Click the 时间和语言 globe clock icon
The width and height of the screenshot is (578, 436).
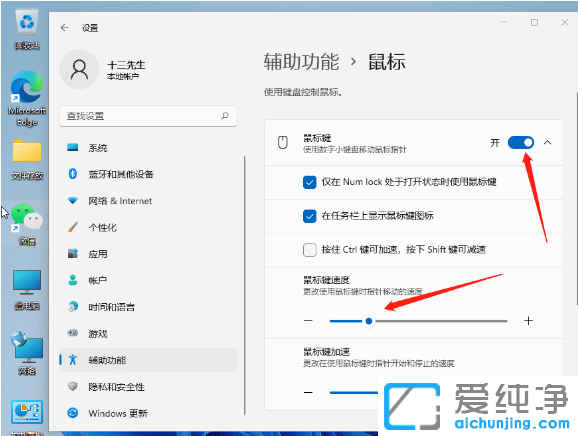[73, 307]
